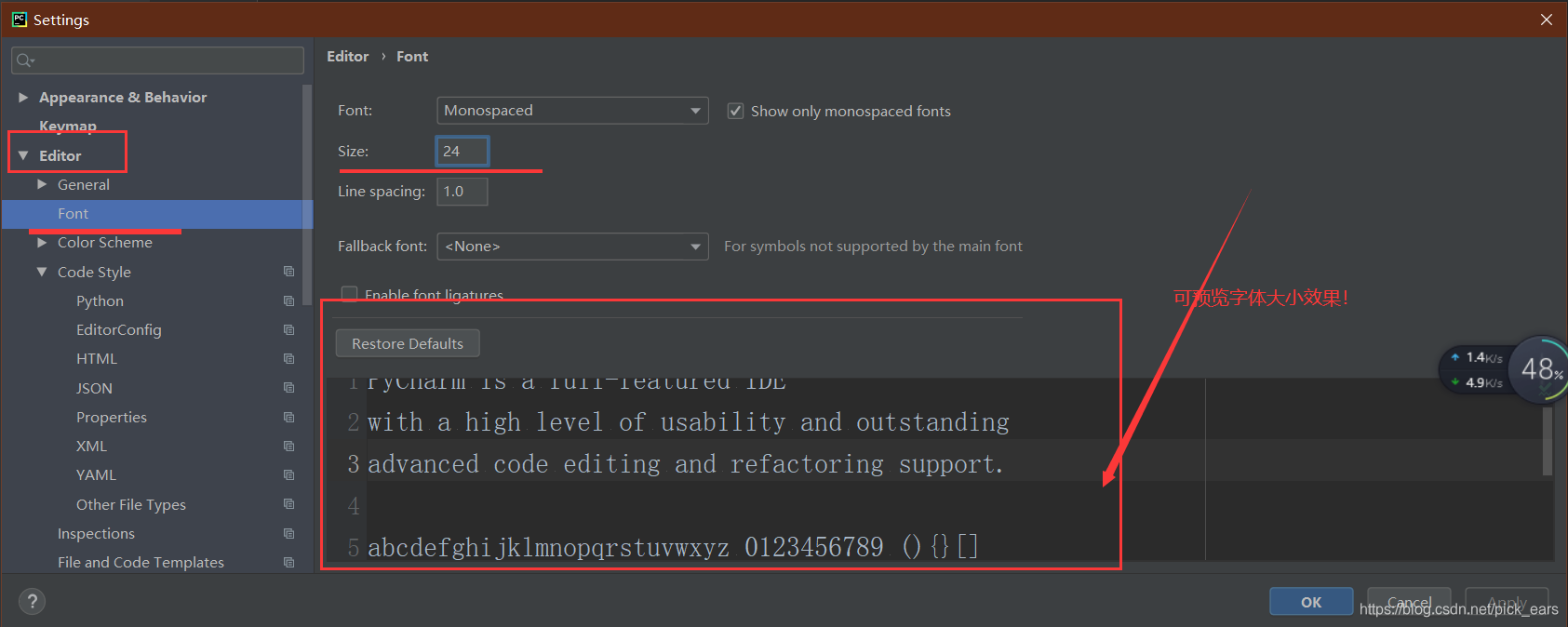Image resolution: width=1568 pixels, height=627 pixels.
Task: Click the project-level icon beside JSON
Action: tap(288, 388)
